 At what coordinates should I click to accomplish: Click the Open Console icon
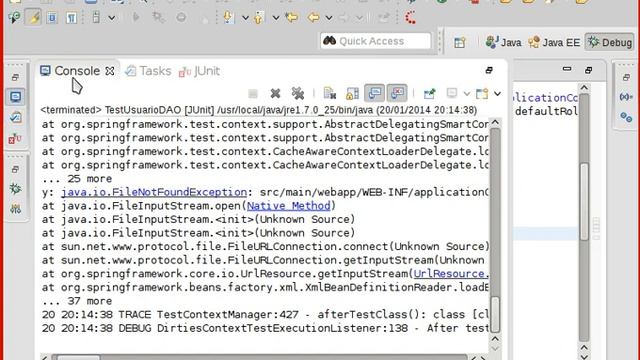(x=482, y=94)
